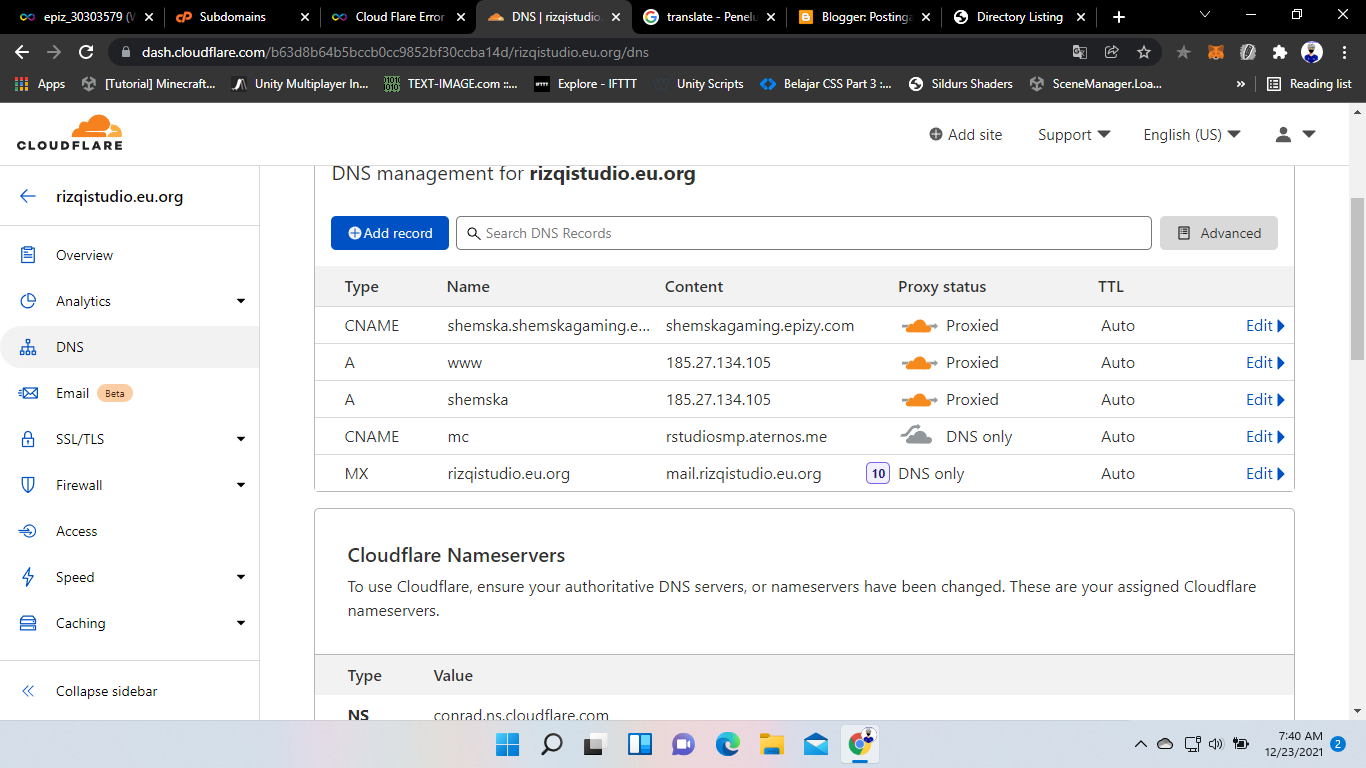1366x768 pixels.
Task: Open File Explorer from taskbar
Action: click(x=771, y=744)
